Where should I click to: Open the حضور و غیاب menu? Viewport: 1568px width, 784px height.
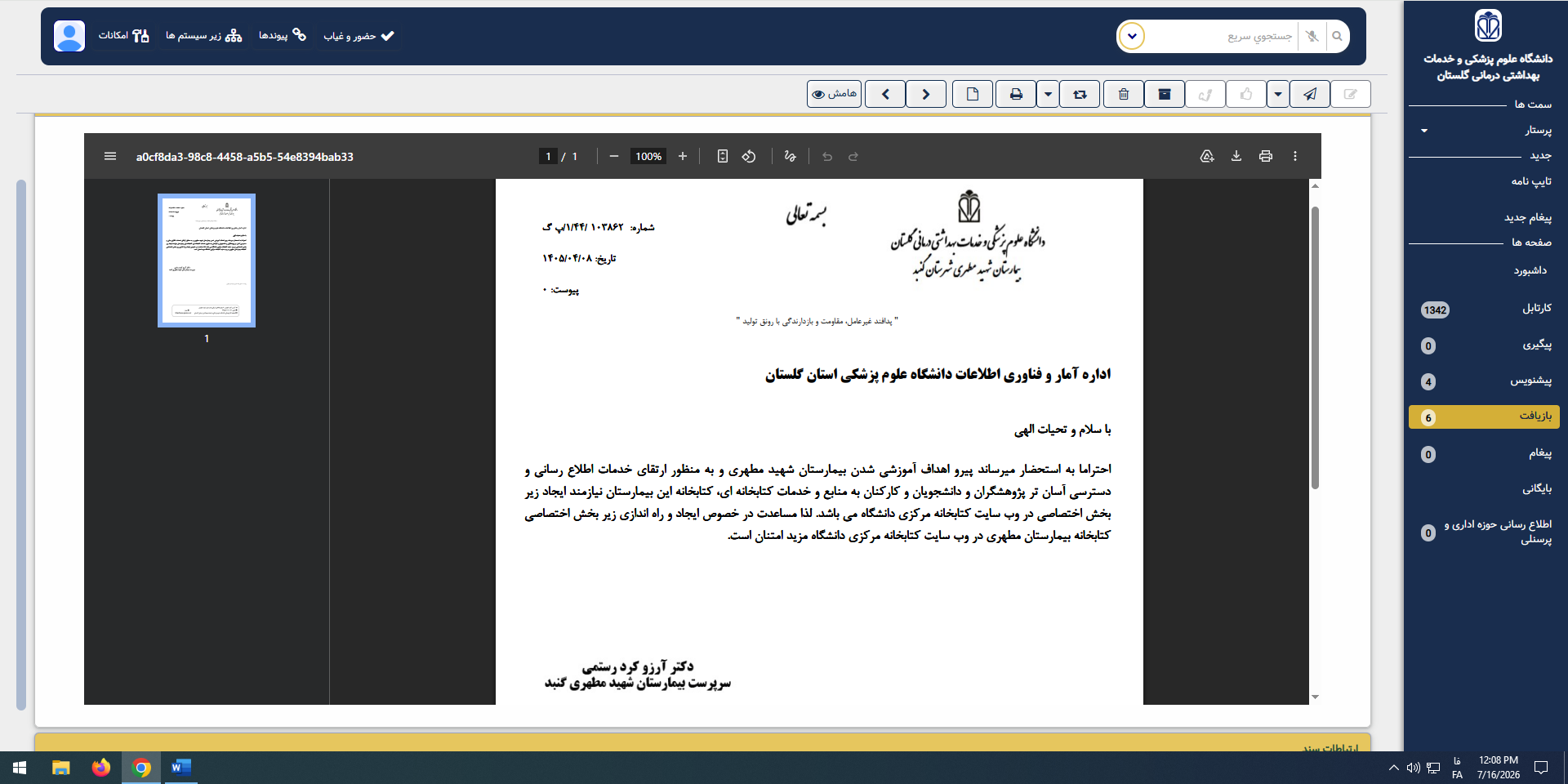[359, 36]
